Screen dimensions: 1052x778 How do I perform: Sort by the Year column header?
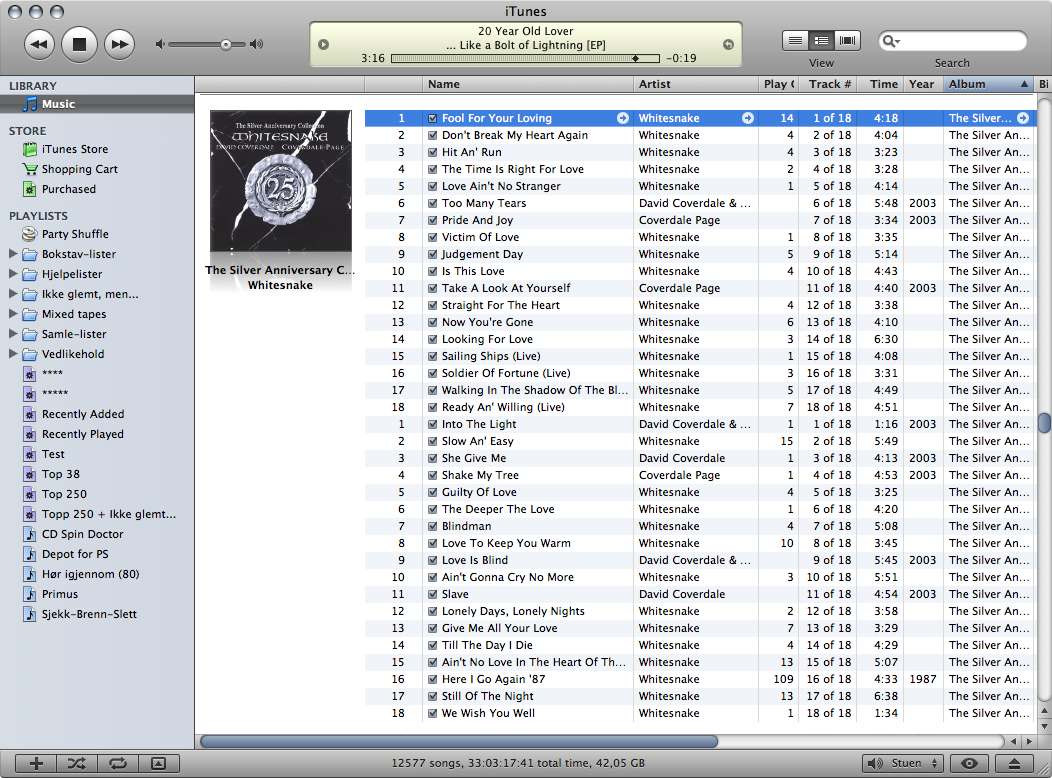coord(923,84)
